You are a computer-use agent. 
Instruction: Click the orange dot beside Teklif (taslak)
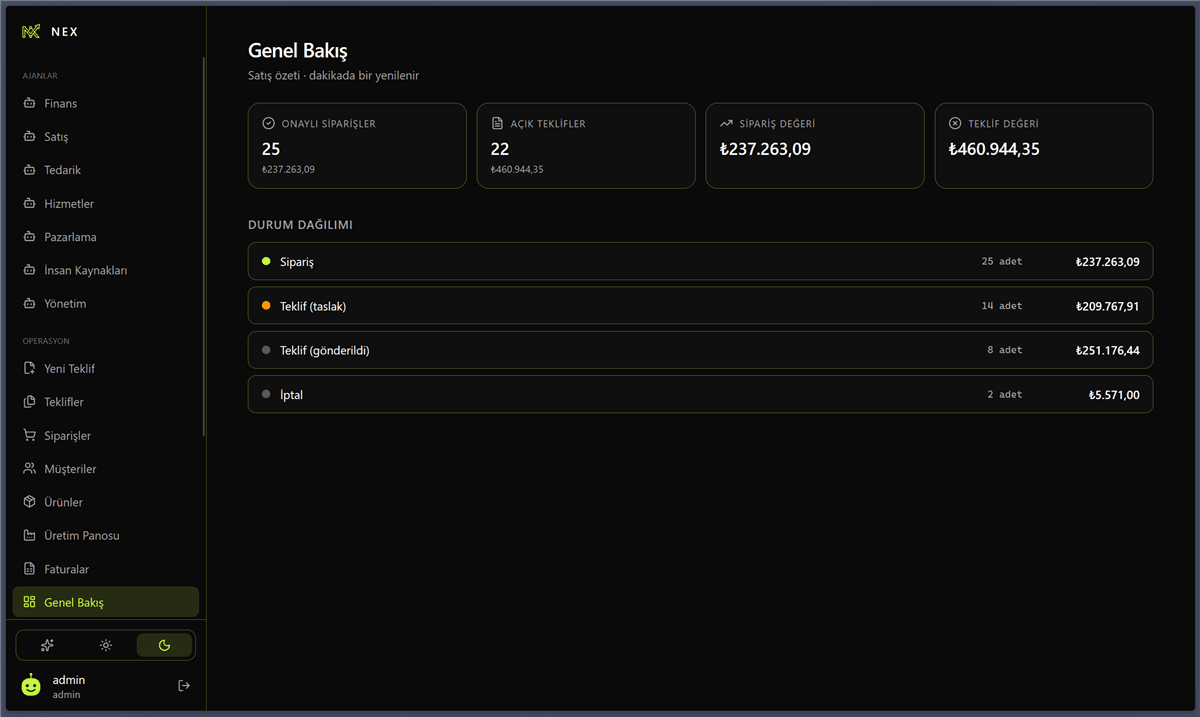pyautogui.click(x=266, y=306)
